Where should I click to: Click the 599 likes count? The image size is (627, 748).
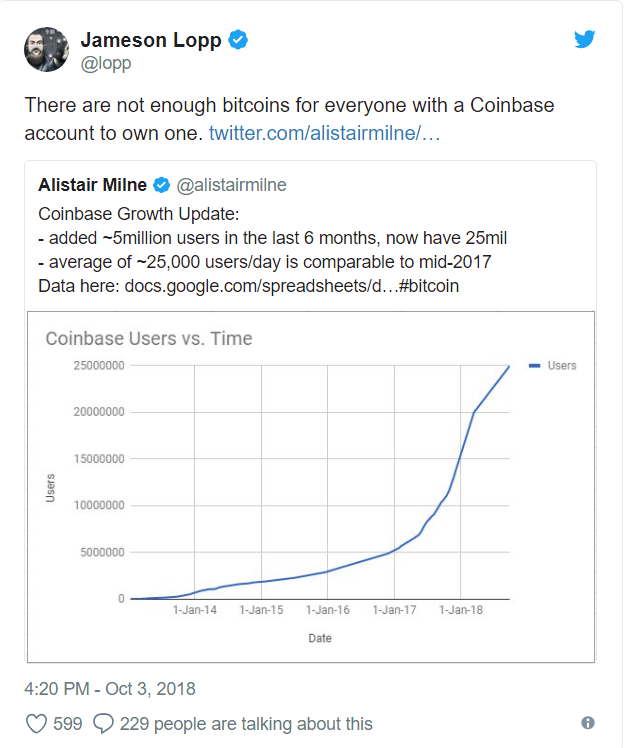(68, 724)
